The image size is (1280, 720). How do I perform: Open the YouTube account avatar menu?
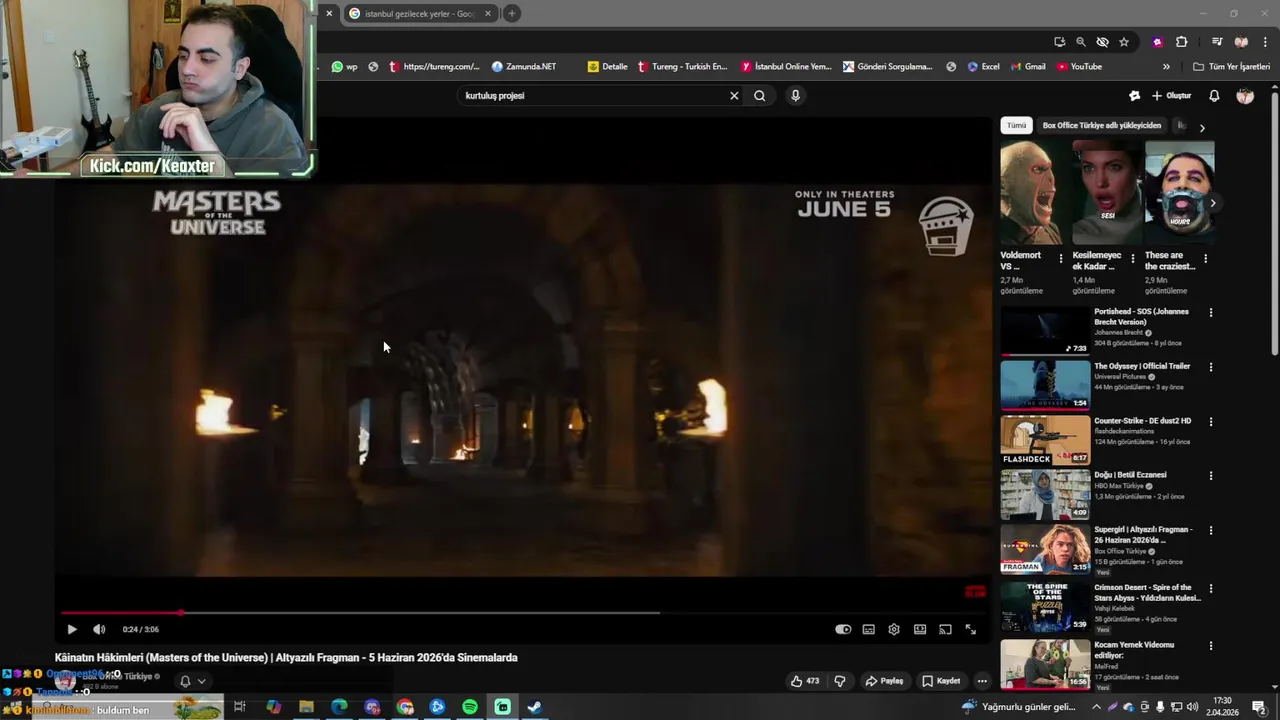pos(1245,96)
